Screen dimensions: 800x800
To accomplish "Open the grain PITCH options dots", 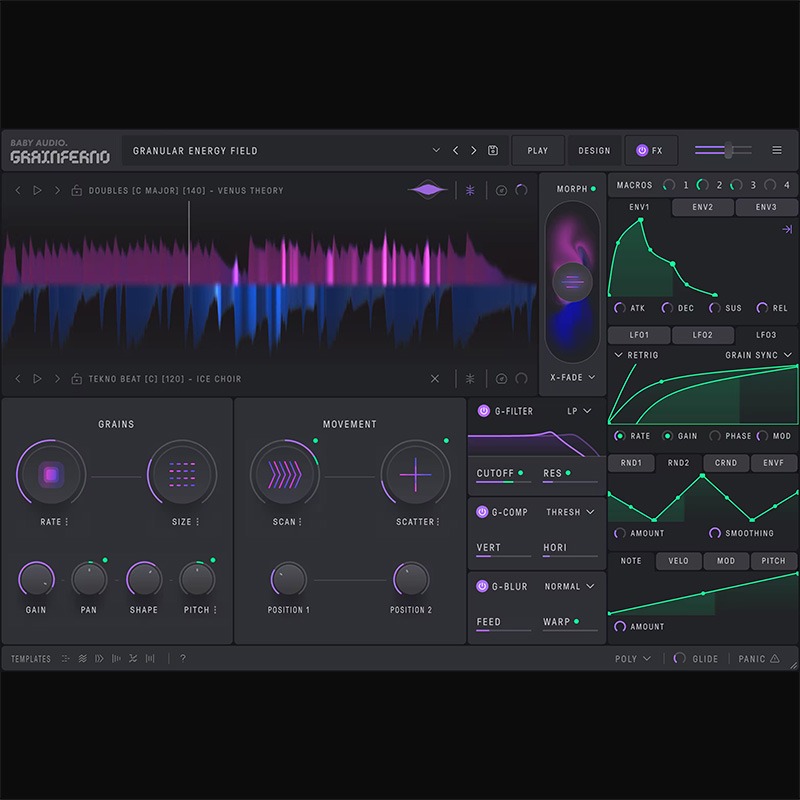I will tap(215, 610).
